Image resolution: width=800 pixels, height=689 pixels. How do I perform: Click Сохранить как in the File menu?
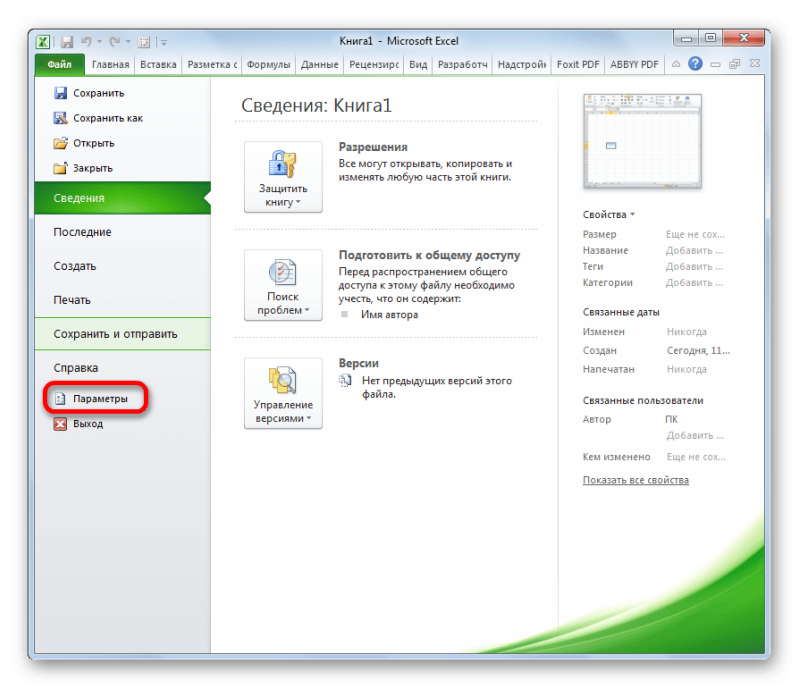(x=98, y=118)
